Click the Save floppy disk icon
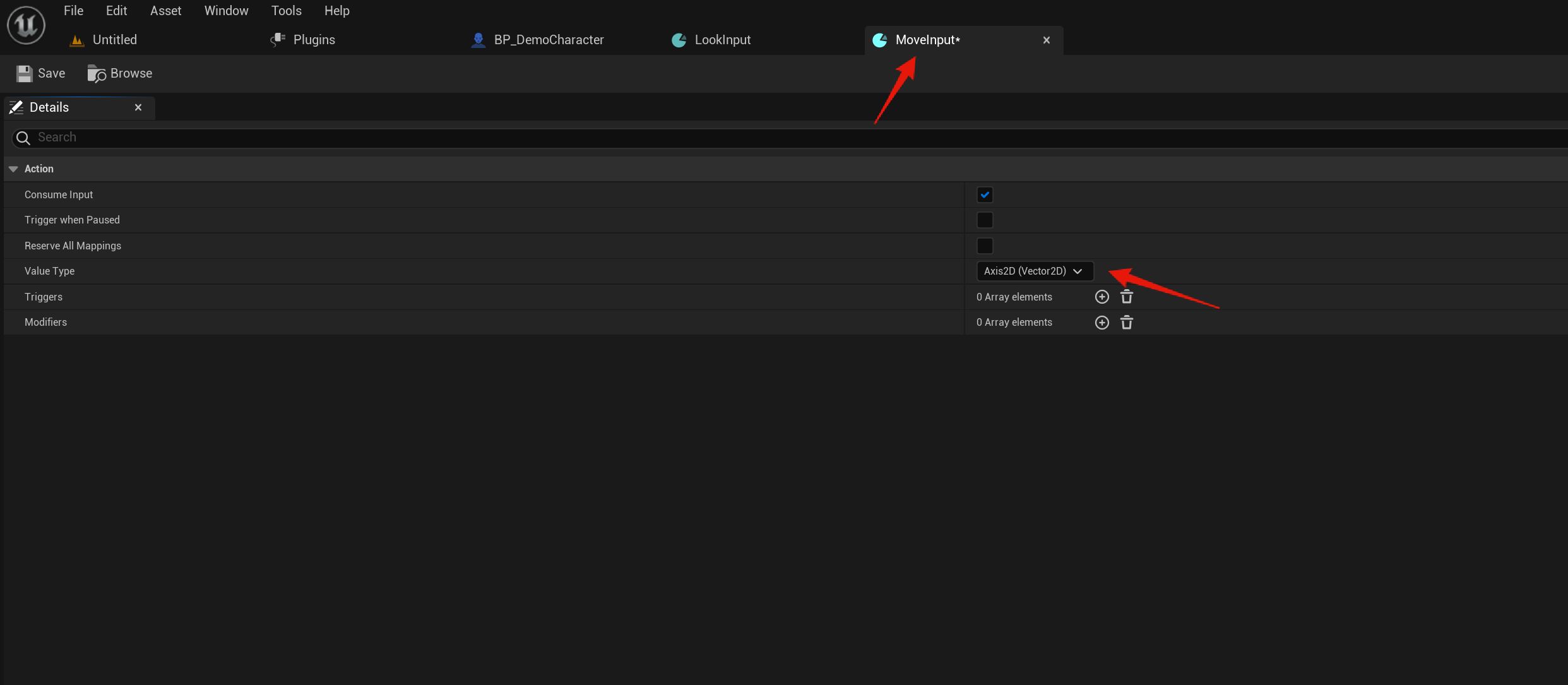Image resolution: width=1568 pixels, height=685 pixels. (x=24, y=74)
